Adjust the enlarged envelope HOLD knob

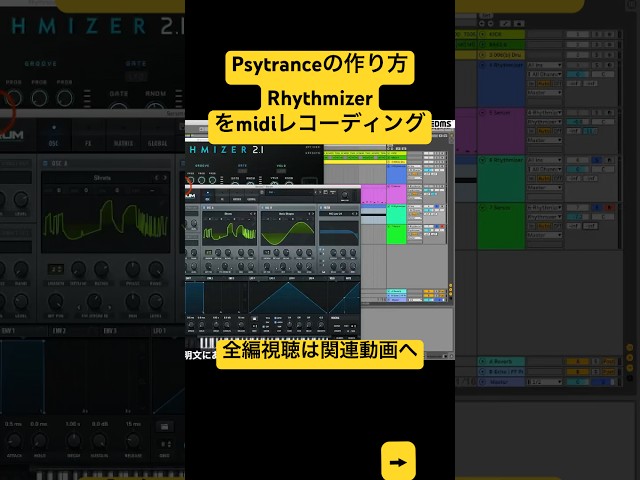(40, 441)
